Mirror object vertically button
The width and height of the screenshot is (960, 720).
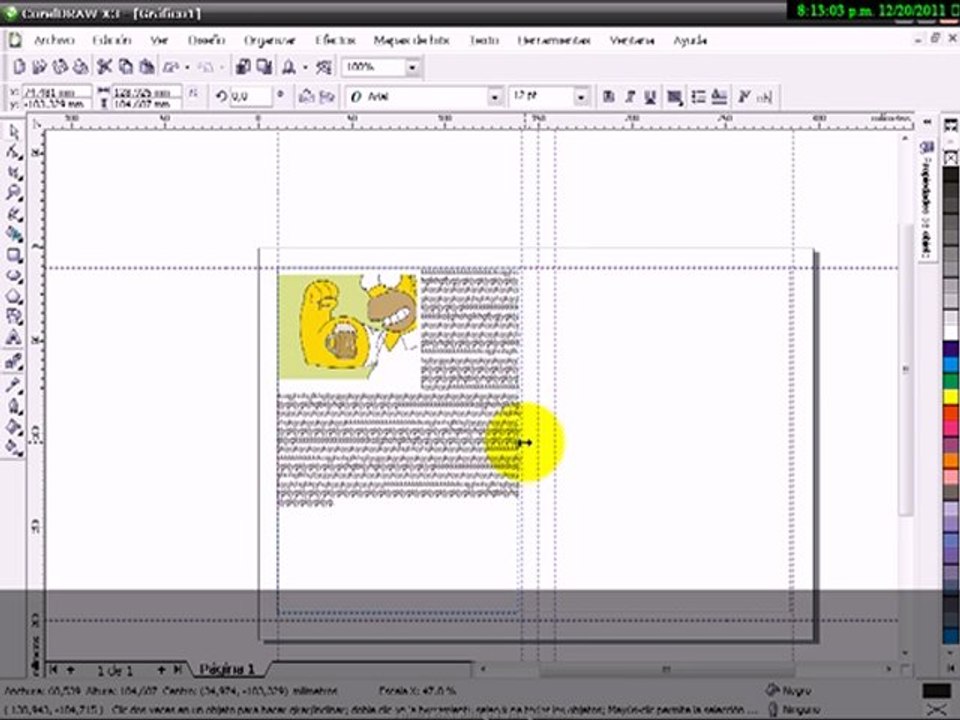327,96
